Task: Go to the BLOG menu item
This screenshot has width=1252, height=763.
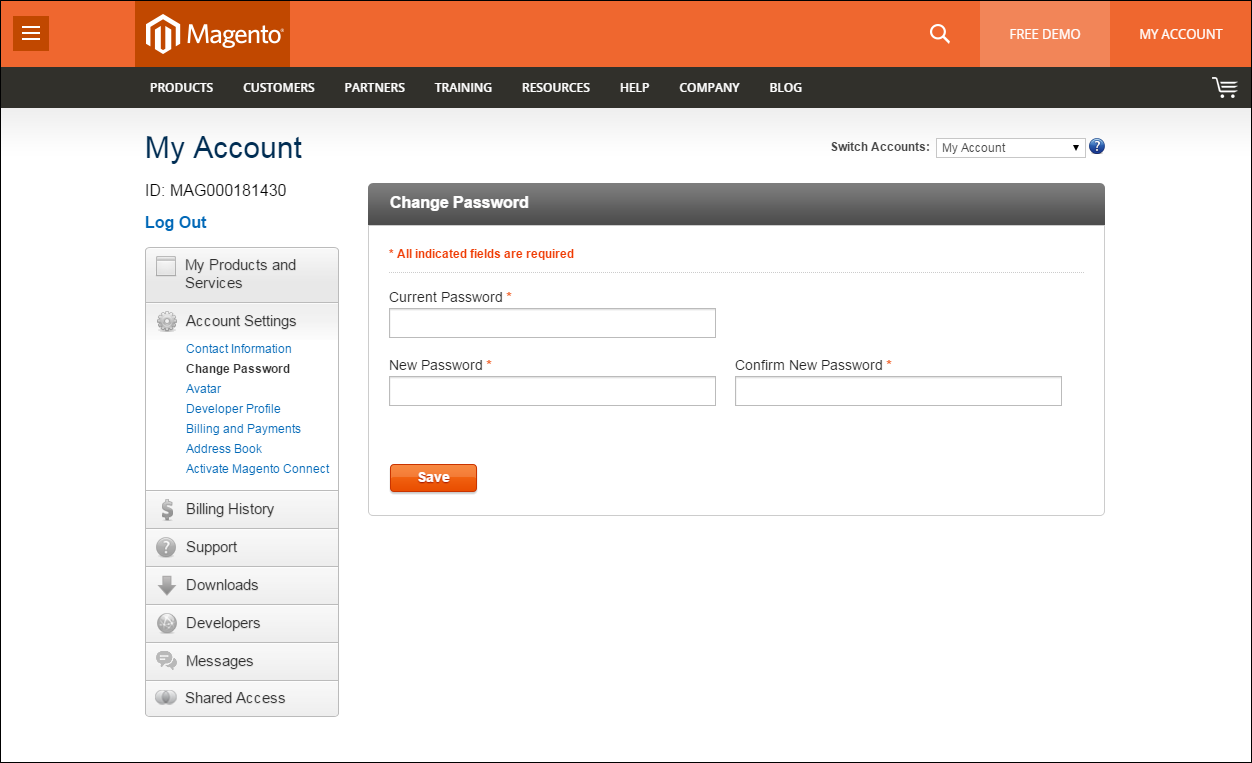Action: click(x=786, y=88)
